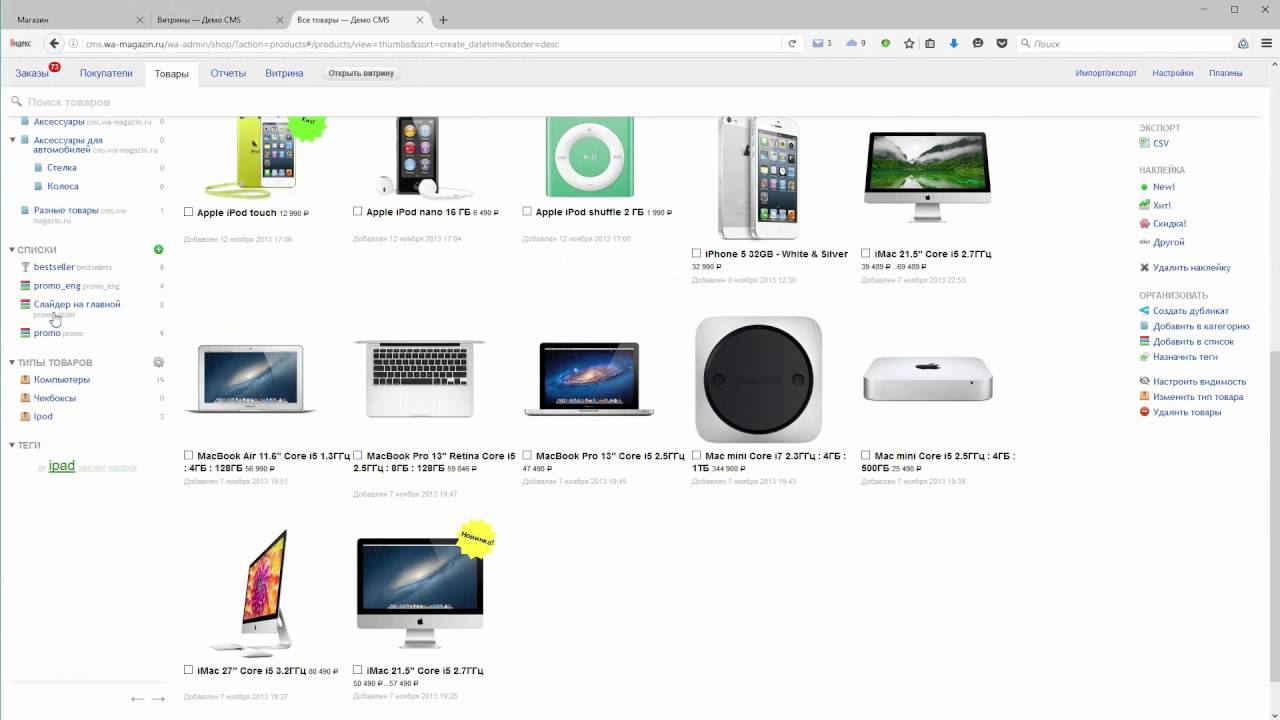Open product types settings gear icon
The width and height of the screenshot is (1280, 720).
[158, 362]
